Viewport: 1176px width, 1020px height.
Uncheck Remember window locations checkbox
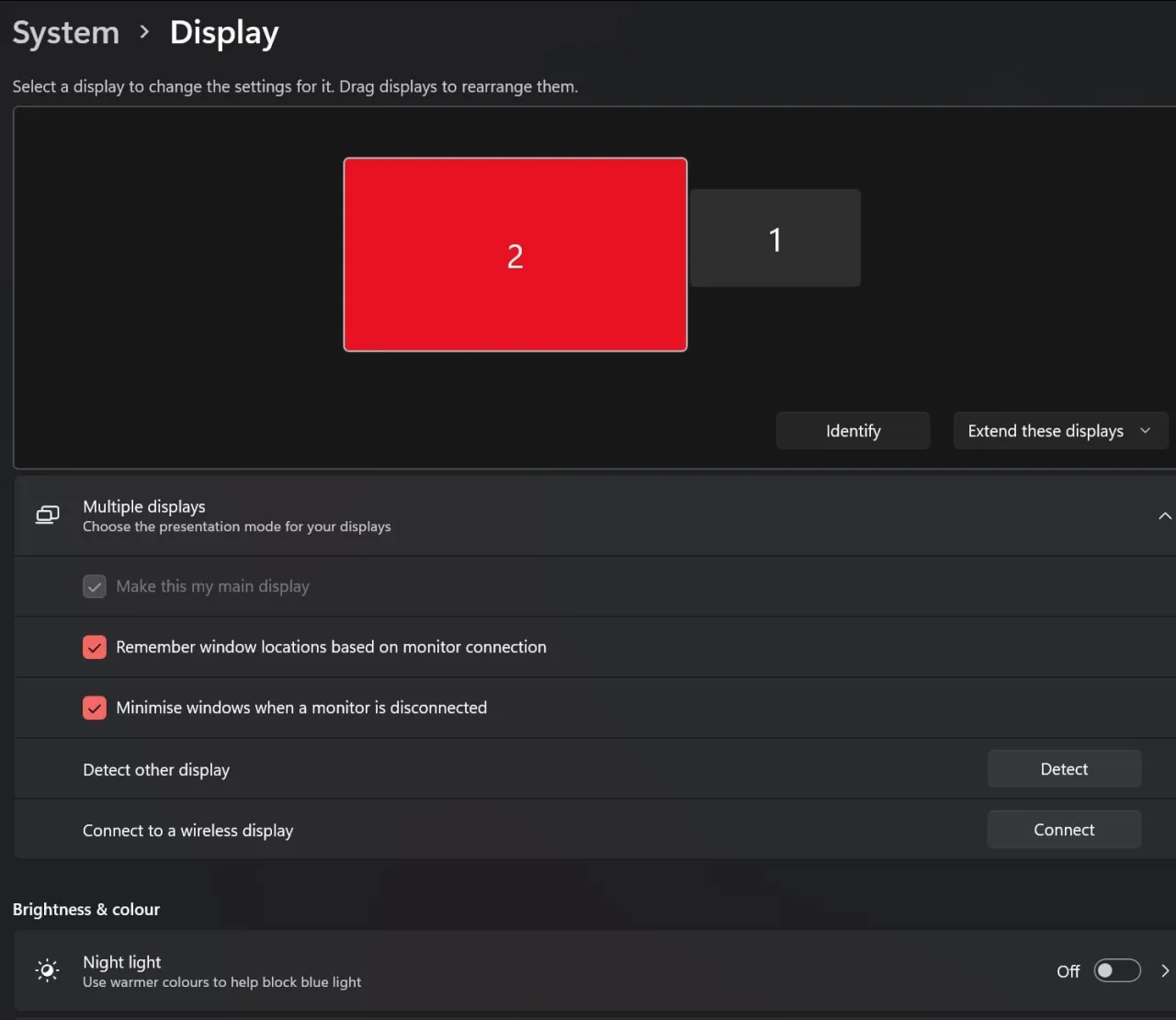[x=95, y=647]
